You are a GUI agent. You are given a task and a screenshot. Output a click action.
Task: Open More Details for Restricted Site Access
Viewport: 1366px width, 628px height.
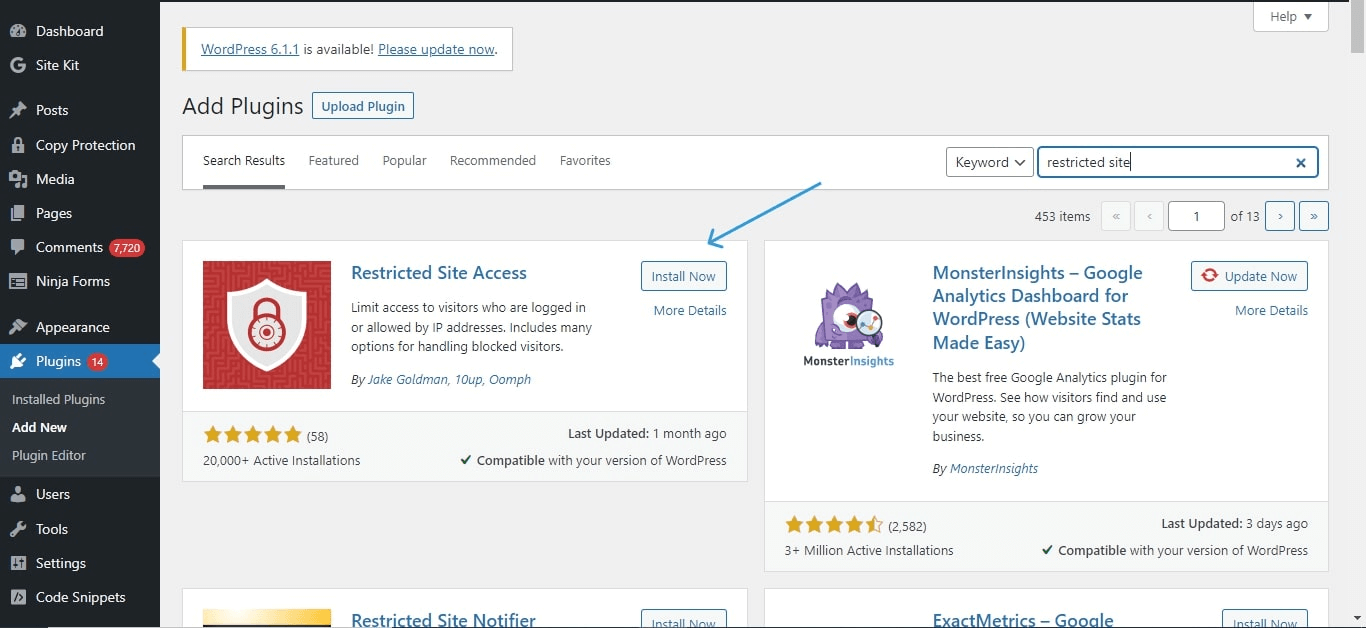(690, 310)
